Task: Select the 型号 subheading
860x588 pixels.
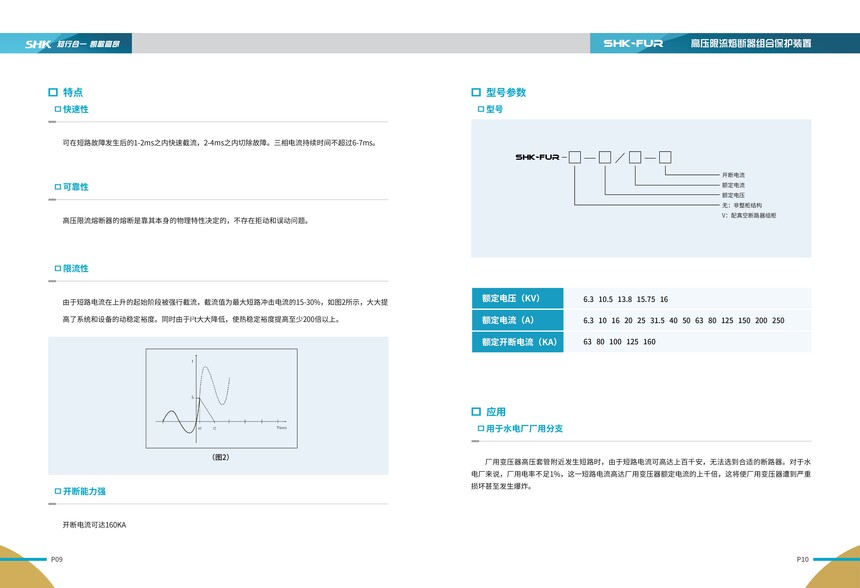Action: 494,109
